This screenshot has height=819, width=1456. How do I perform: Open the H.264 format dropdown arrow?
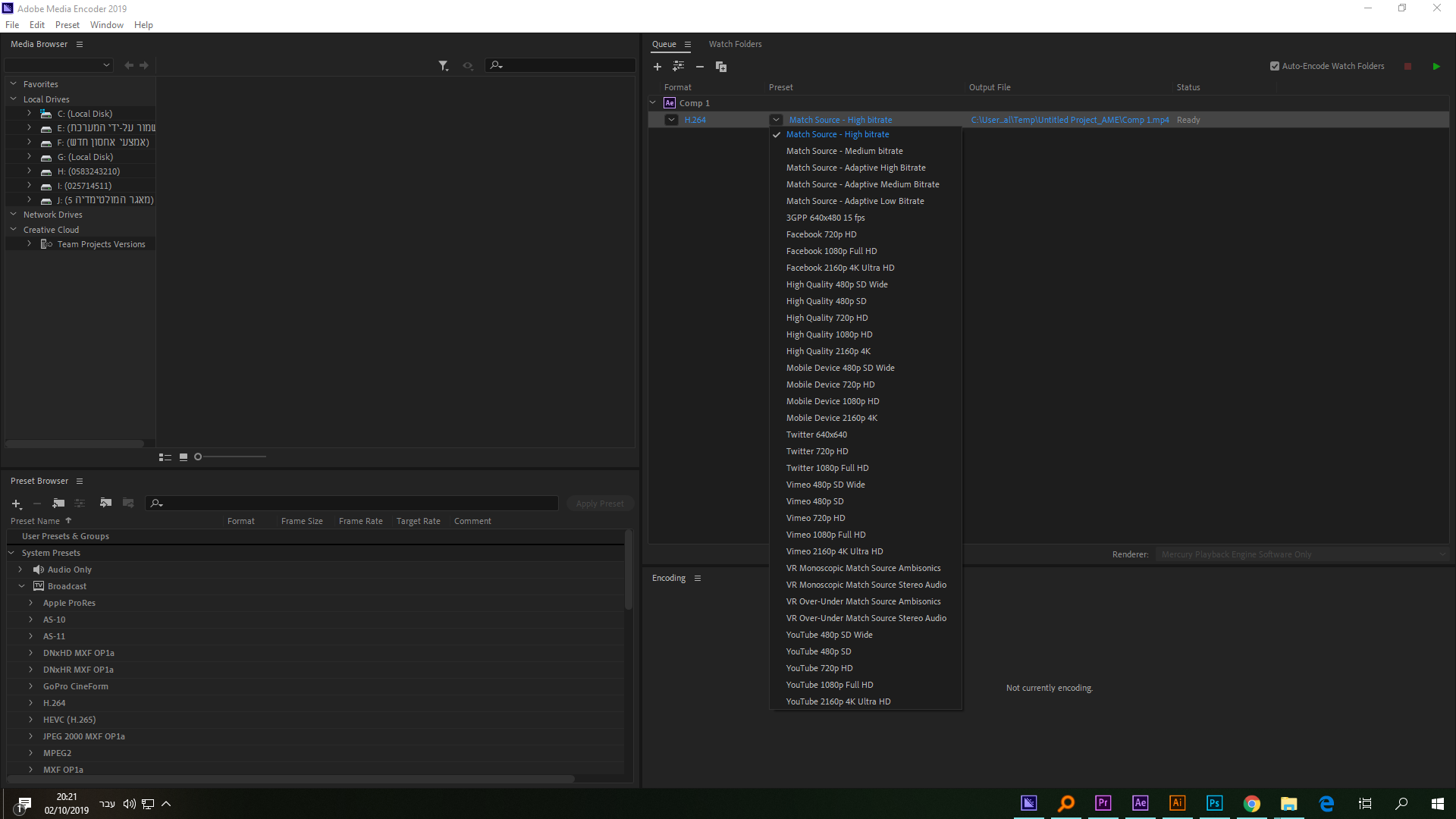(x=671, y=120)
